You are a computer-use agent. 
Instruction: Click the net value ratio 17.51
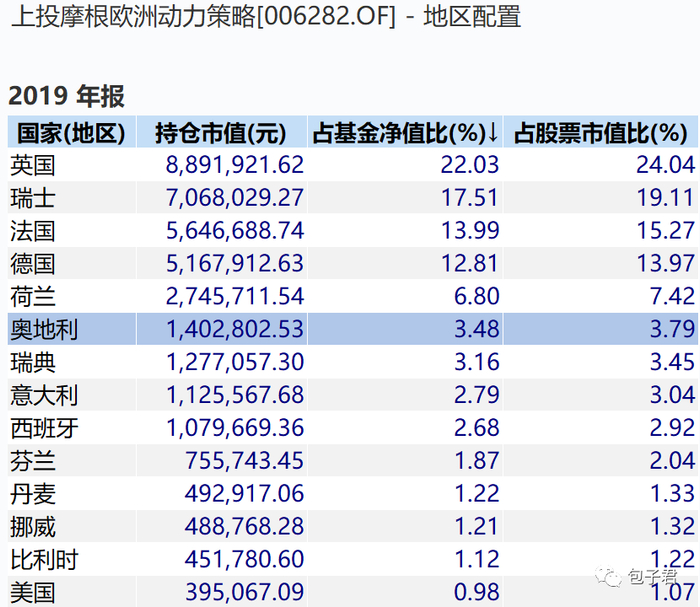[x=470, y=198]
